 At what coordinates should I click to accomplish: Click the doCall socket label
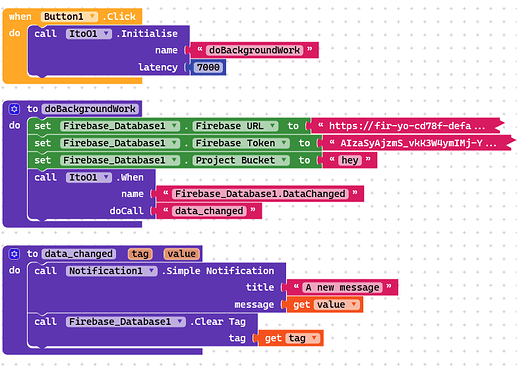[127, 211]
